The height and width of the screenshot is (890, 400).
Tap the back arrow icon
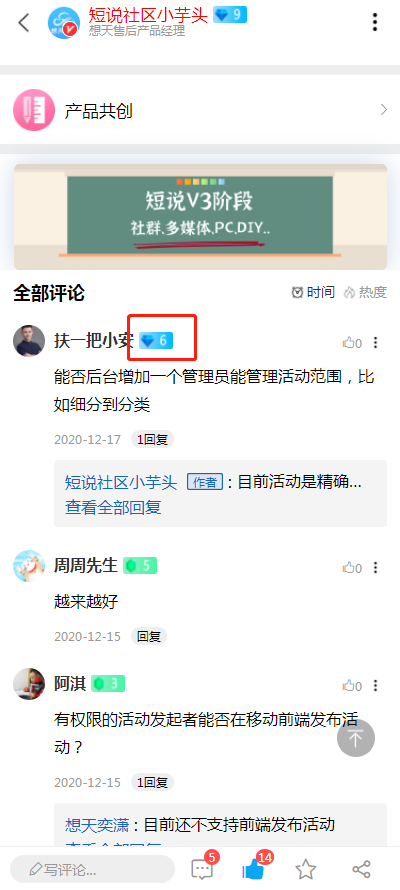click(x=23, y=23)
